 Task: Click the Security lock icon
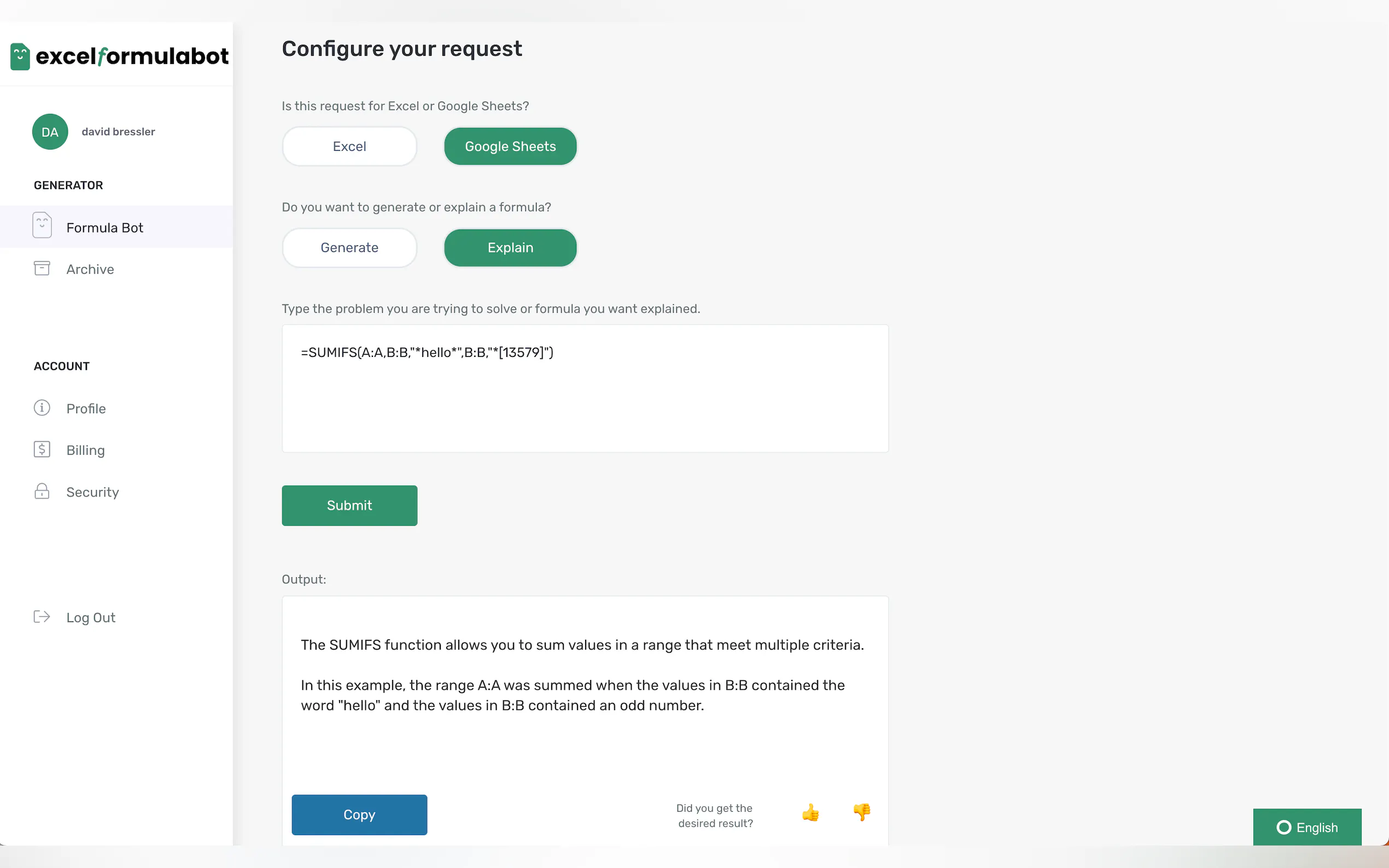[x=42, y=491]
